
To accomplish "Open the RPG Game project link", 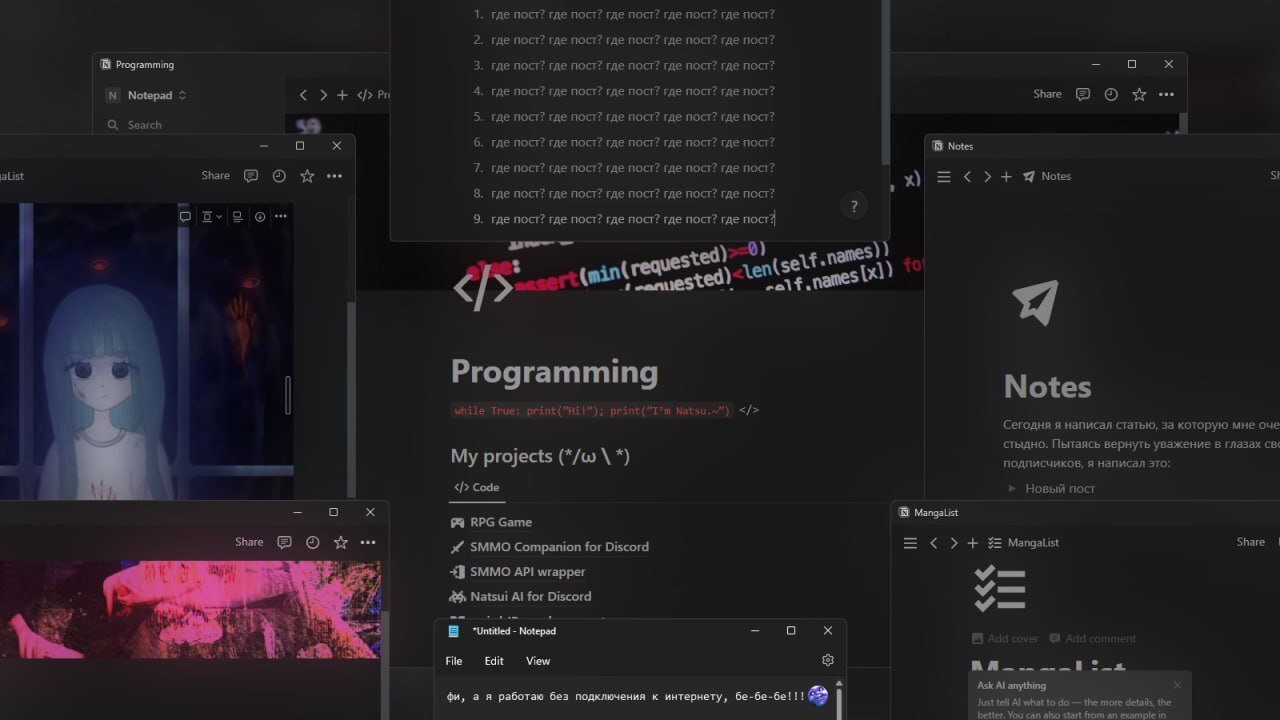I will click(500, 522).
